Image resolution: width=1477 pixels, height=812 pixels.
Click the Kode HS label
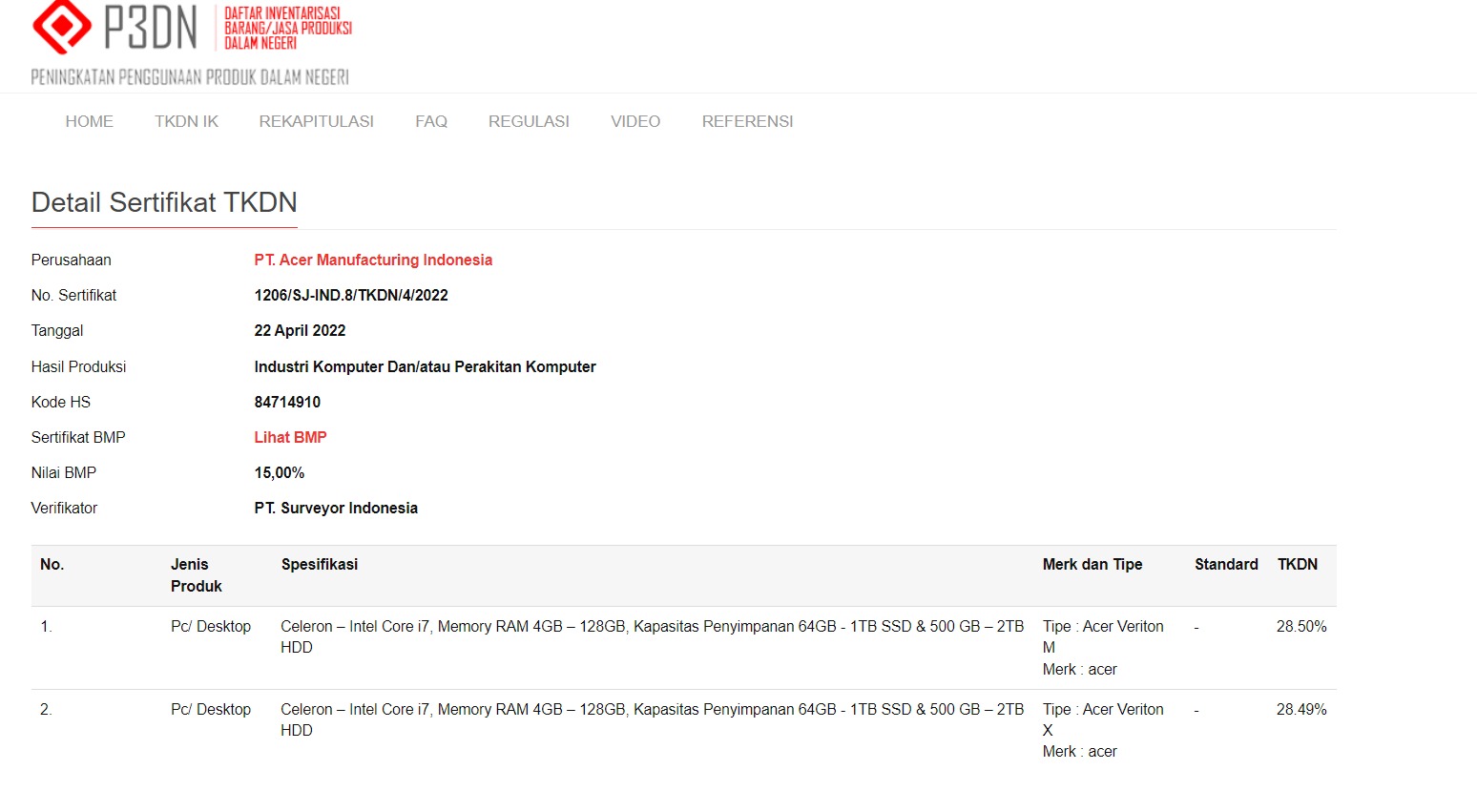61,402
